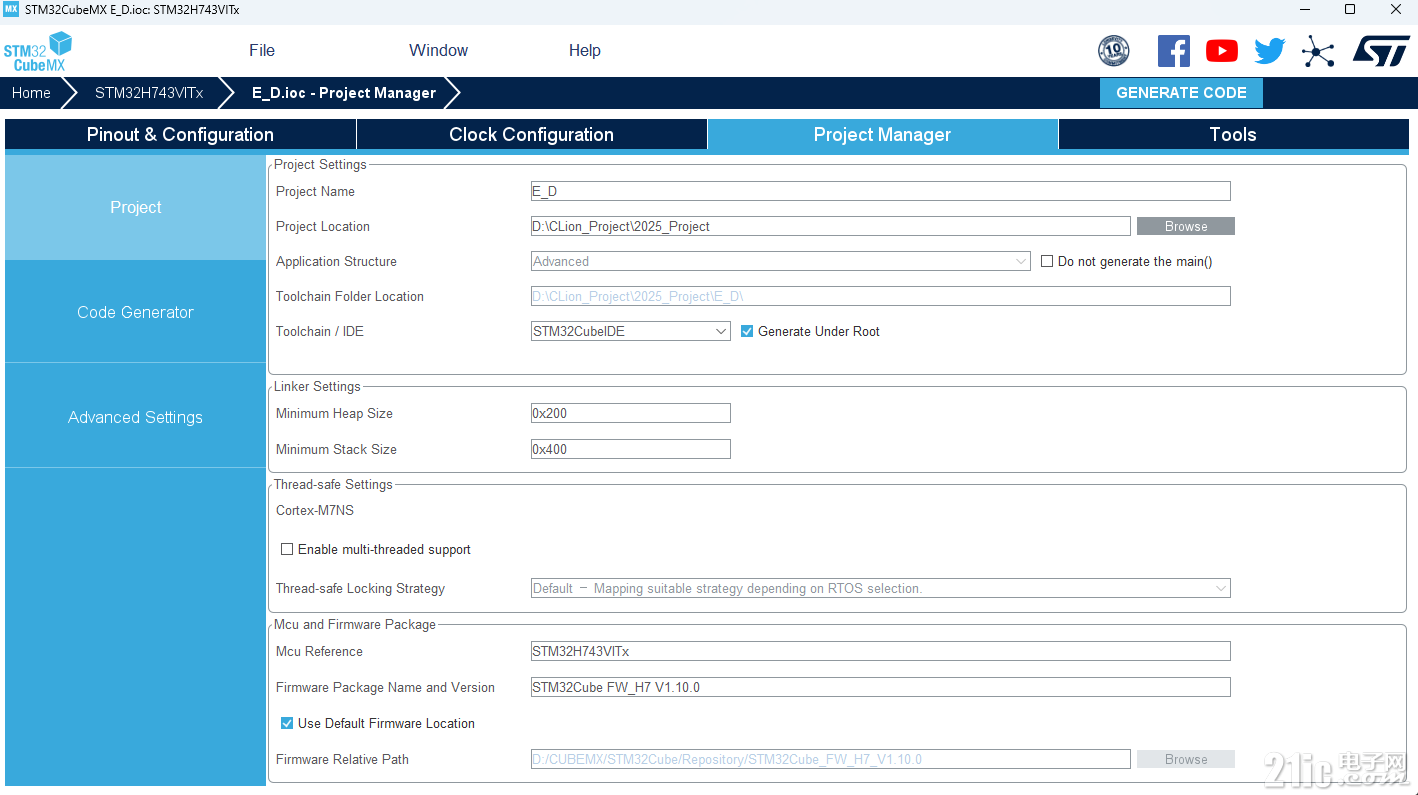
Task: Click Browse for Firmware Relative Path
Action: [x=1186, y=759]
